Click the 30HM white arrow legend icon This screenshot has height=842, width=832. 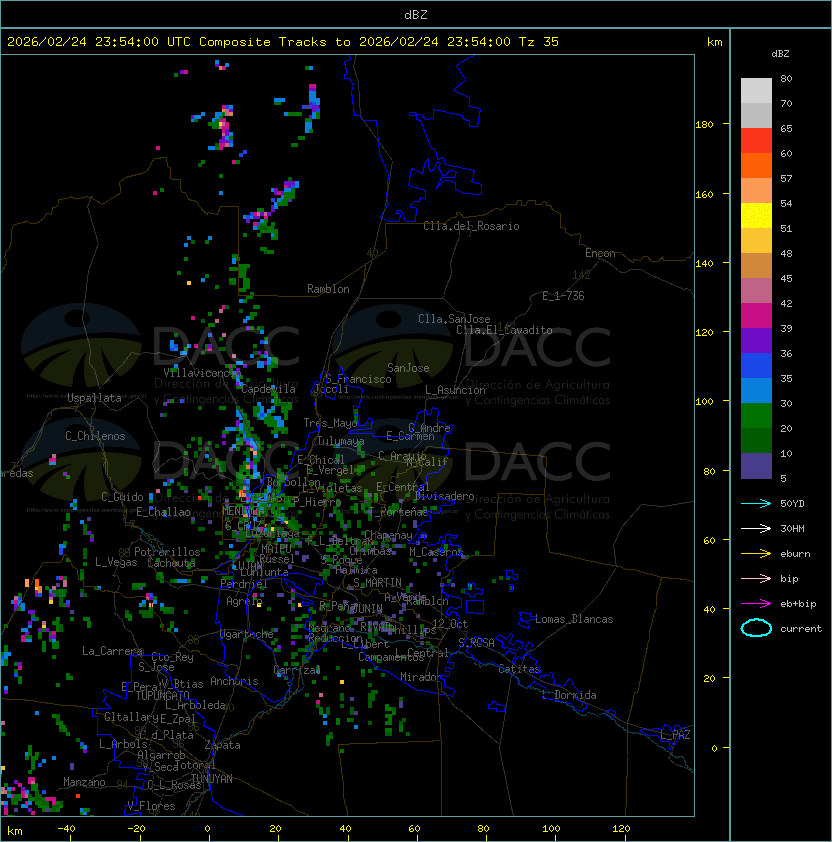point(756,528)
